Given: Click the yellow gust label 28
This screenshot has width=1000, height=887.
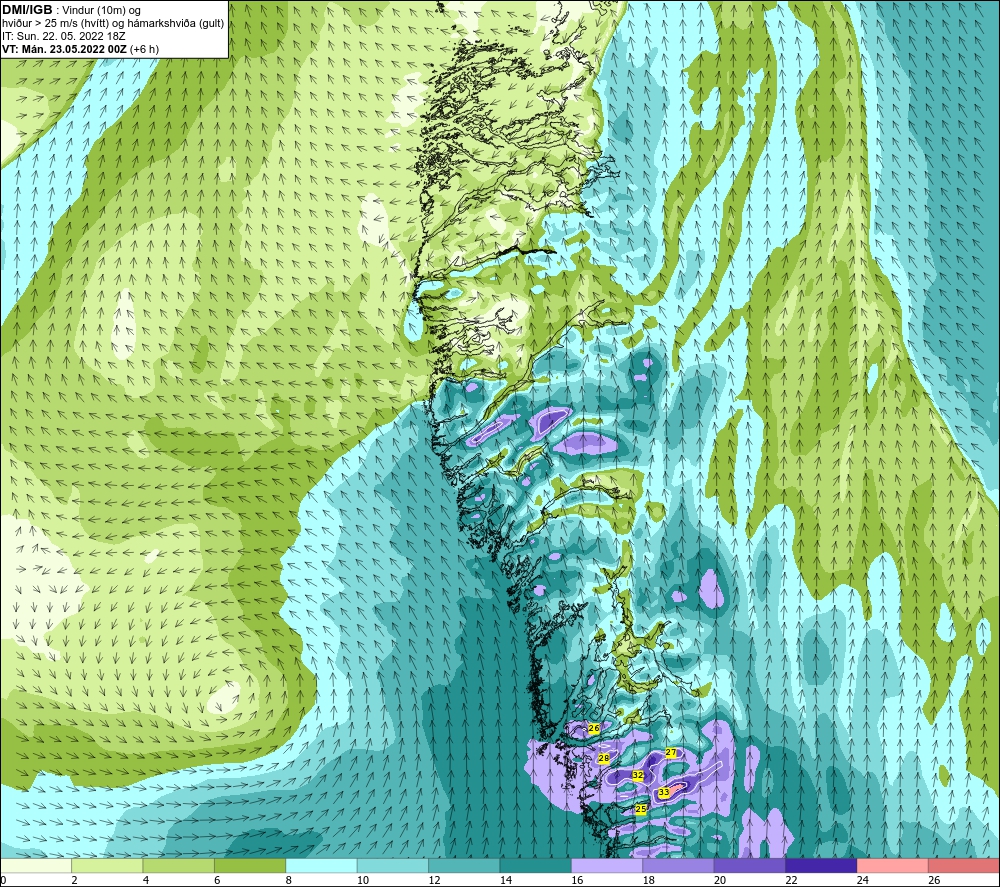Looking at the screenshot, I should click(x=604, y=758).
